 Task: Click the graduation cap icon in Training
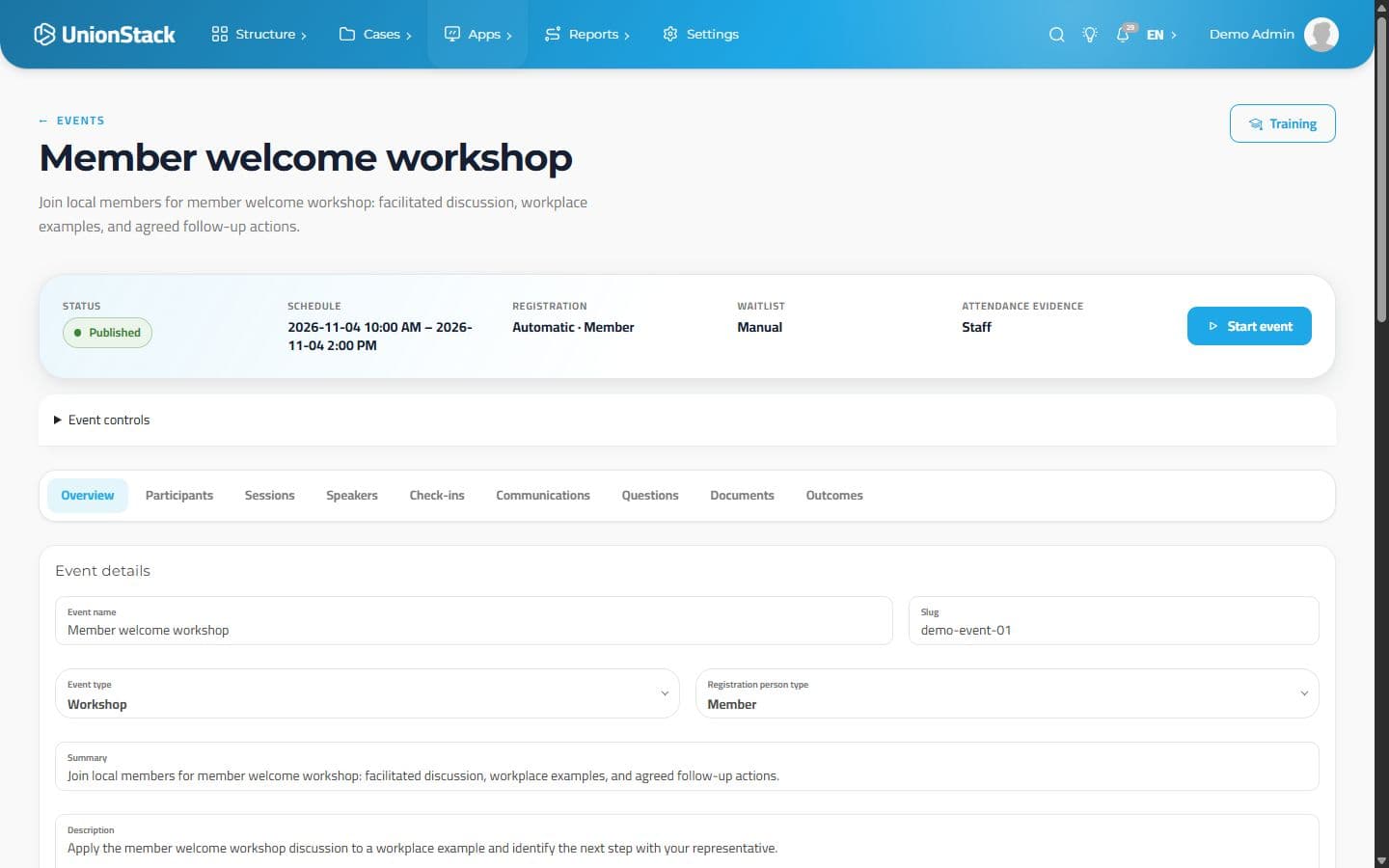[1256, 123]
